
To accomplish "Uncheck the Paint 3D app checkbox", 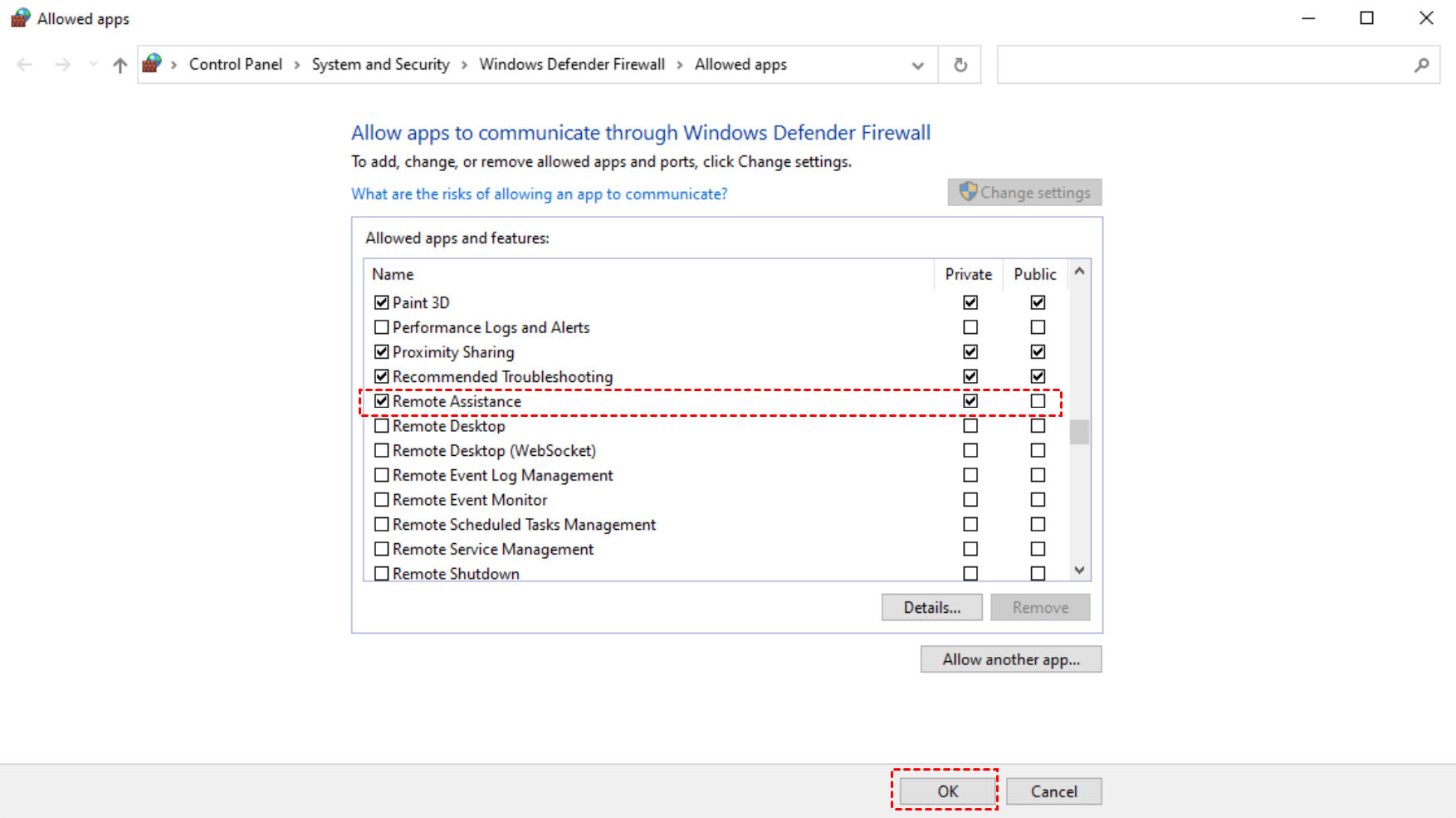I will [382, 302].
